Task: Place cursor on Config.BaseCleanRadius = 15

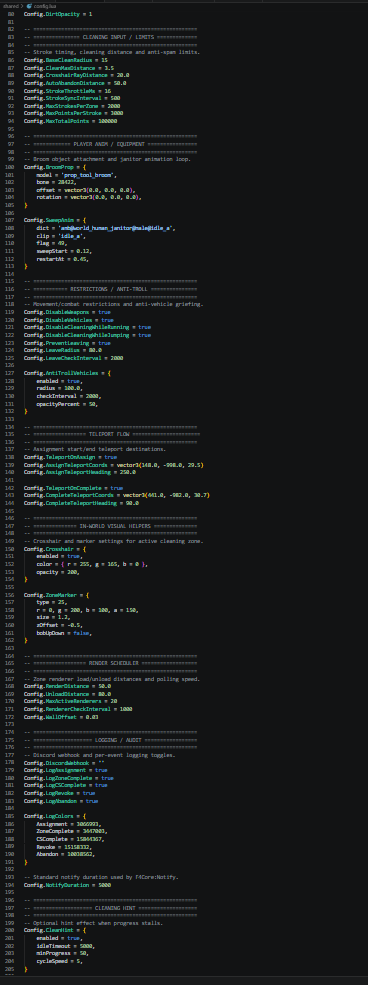Action: pyautogui.click(x=66, y=60)
